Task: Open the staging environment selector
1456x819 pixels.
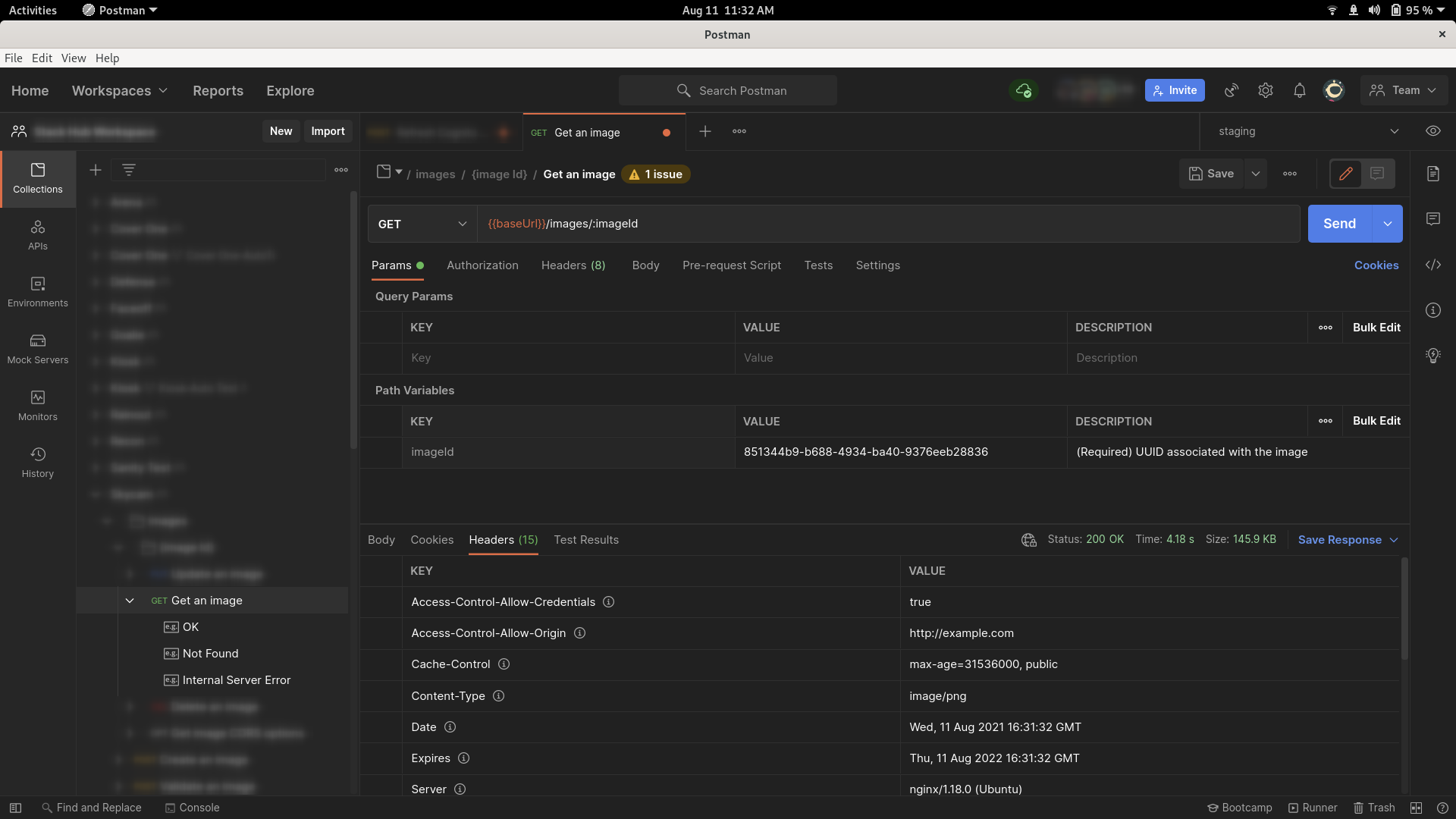Action: click(x=1307, y=131)
